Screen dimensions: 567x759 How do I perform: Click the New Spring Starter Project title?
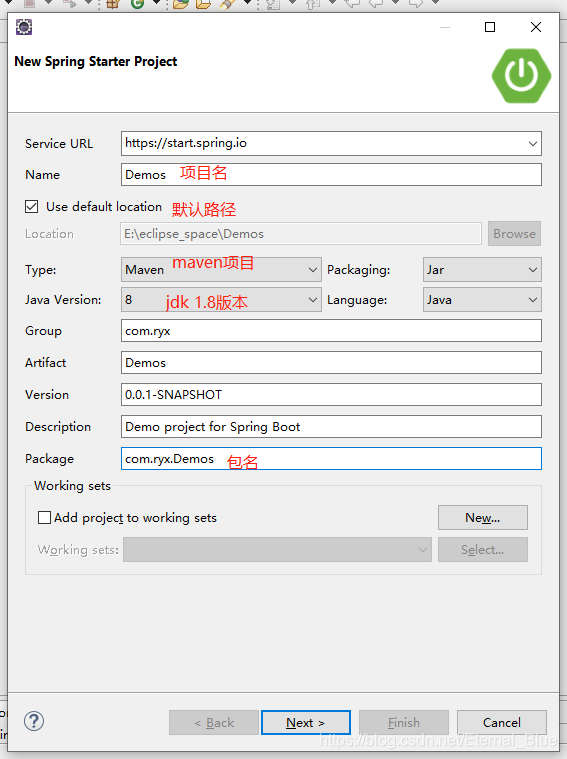[96, 62]
